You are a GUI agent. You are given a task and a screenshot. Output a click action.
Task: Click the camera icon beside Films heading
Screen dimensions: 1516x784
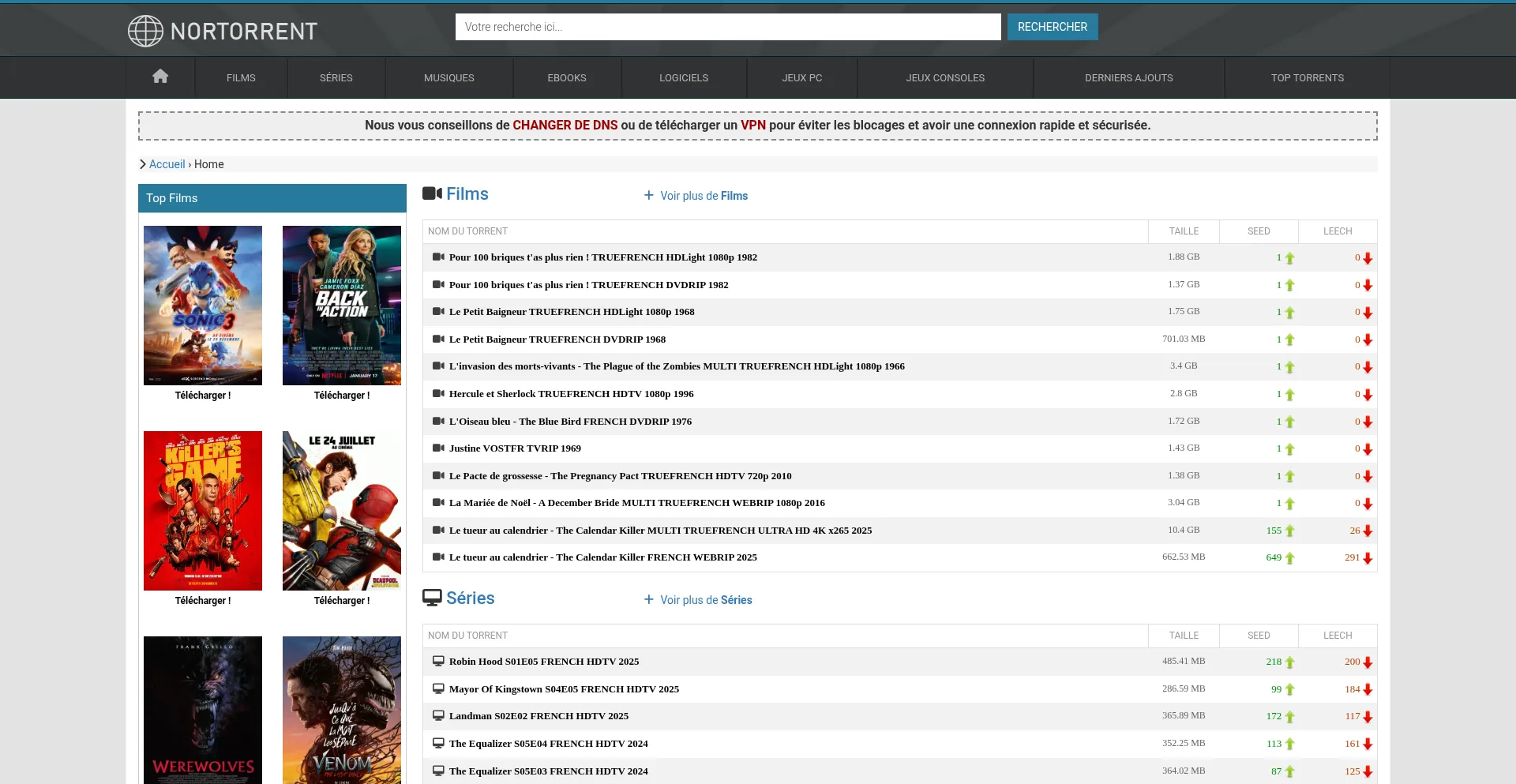coord(432,193)
